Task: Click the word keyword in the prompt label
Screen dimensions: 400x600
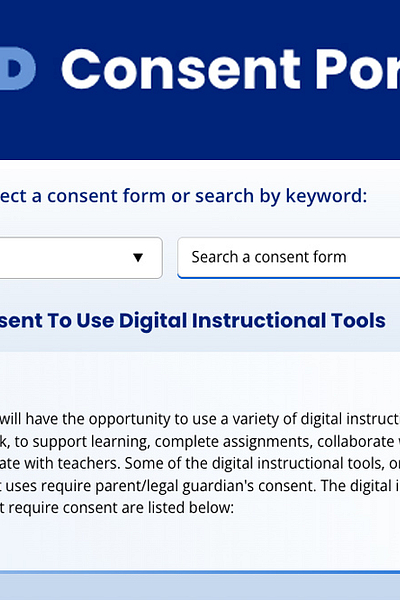Action: pyautogui.click(x=326, y=196)
